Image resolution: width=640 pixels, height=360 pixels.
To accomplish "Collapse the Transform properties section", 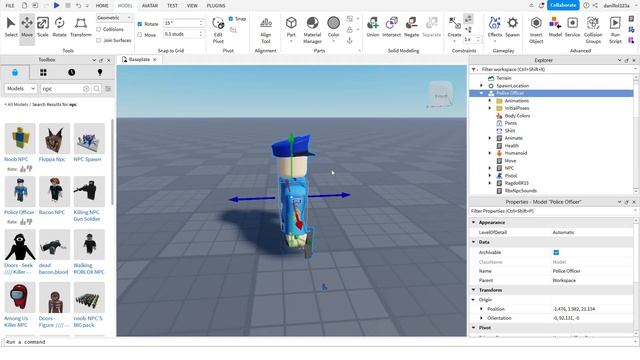I will 474,290.
